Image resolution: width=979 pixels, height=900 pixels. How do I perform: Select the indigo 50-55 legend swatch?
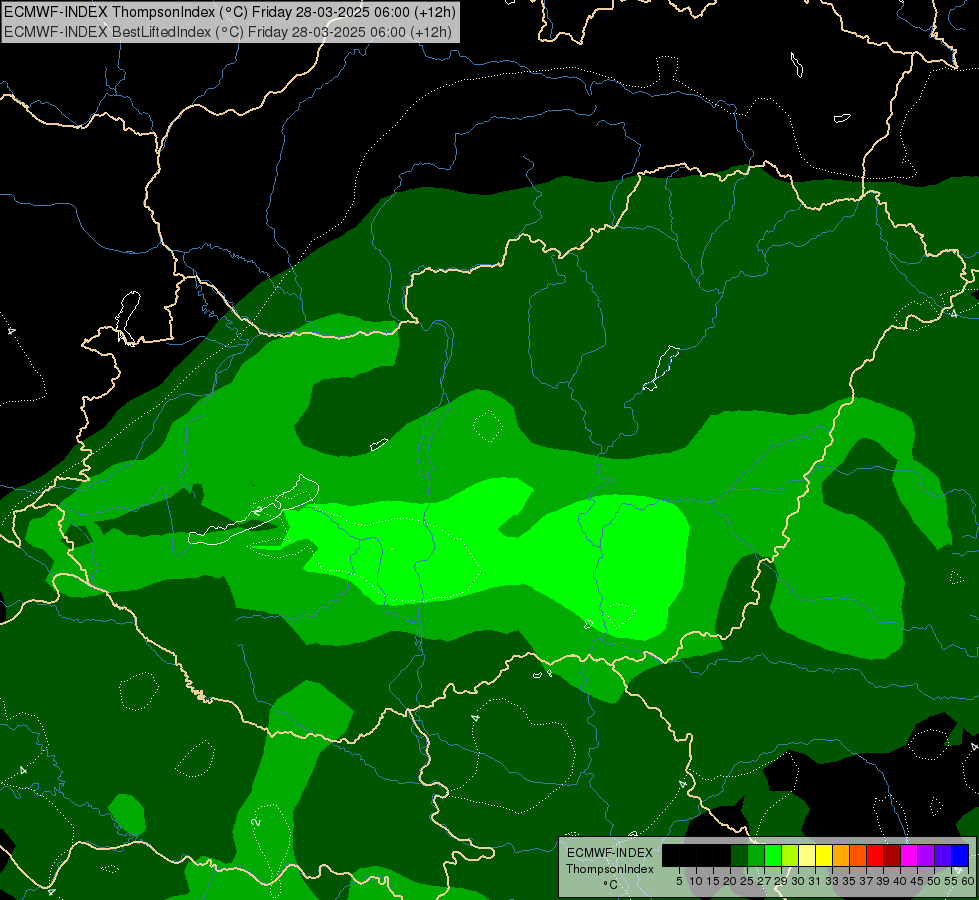coord(943,855)
